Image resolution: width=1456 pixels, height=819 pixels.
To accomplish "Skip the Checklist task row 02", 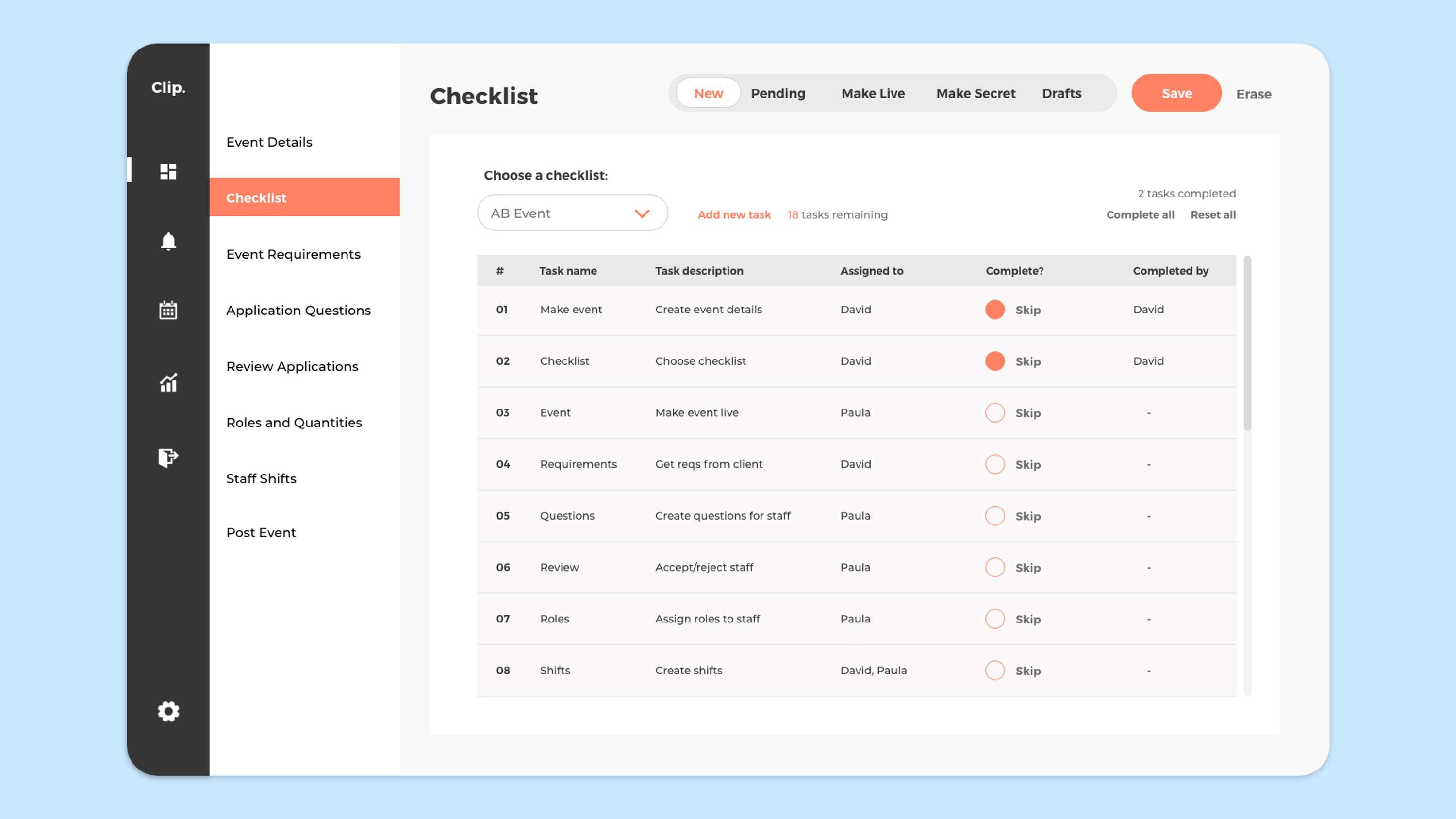I will coord(1027,361).
